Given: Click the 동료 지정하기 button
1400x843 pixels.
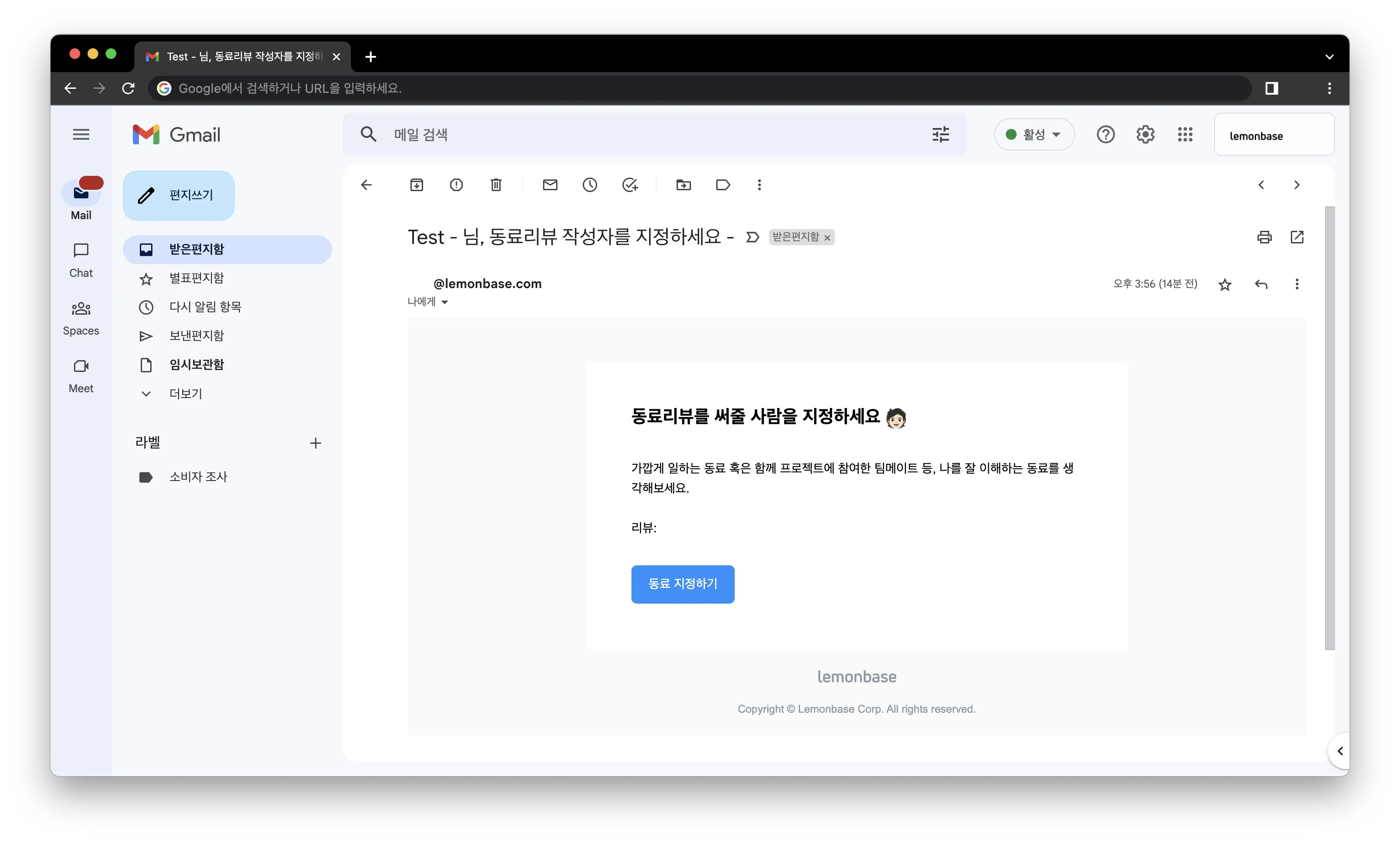Looking at the screenshot, I should [682, 584].
